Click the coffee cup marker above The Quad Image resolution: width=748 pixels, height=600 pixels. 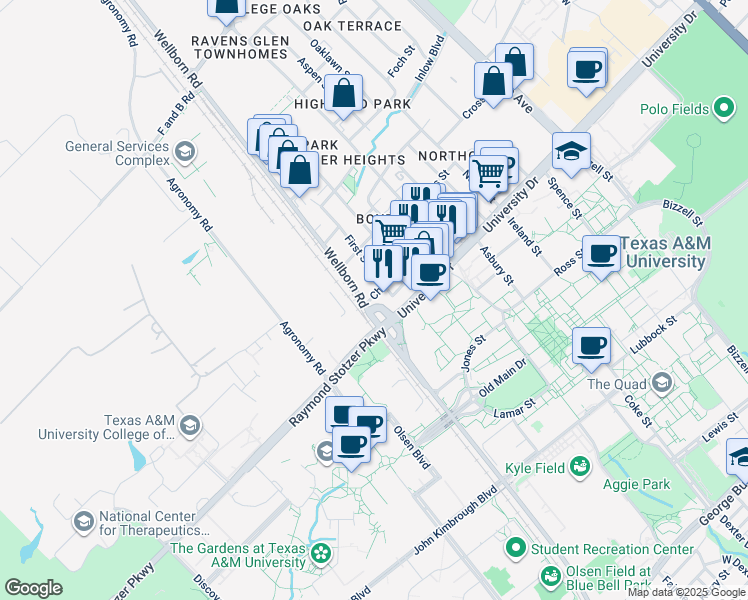tap(591, 347)
